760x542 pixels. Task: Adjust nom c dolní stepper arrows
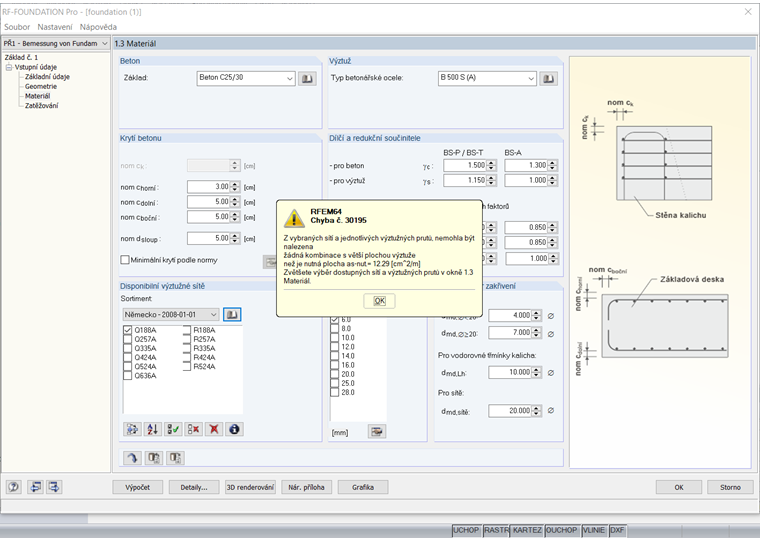[235, 202]
